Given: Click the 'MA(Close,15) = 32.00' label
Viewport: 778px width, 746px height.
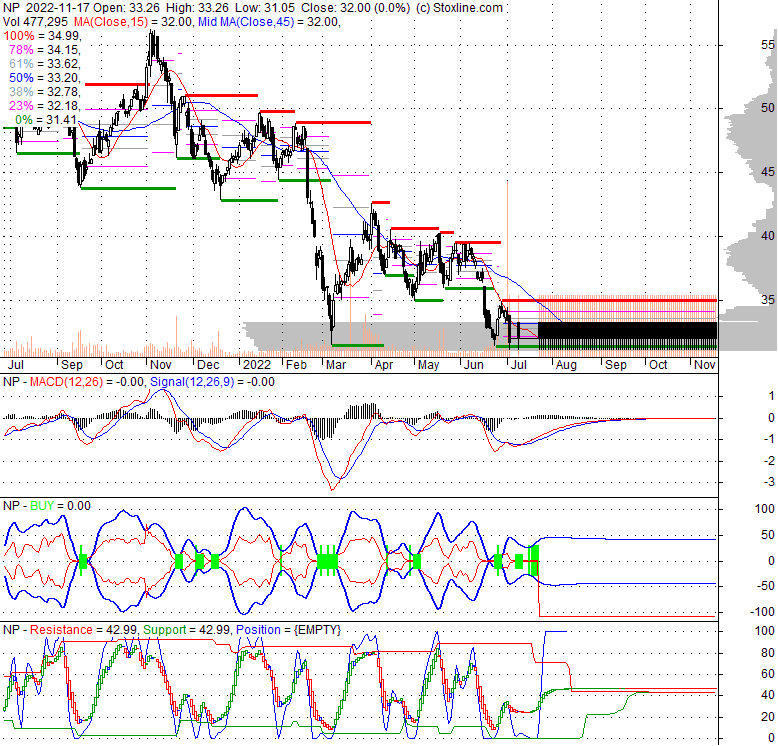Looking at the screenshot, I should click(134, 22).
